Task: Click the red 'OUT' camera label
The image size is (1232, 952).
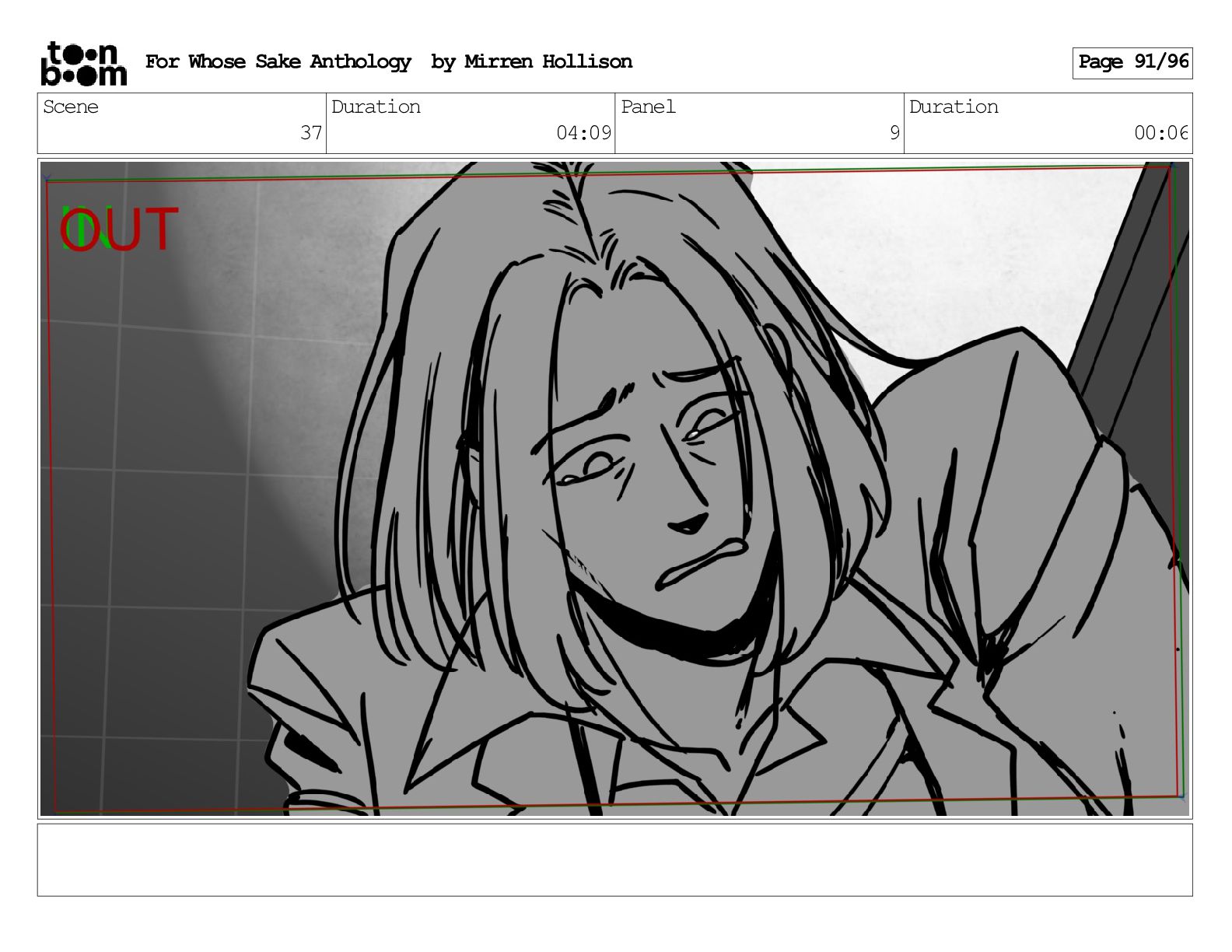Action: [119, 229]
